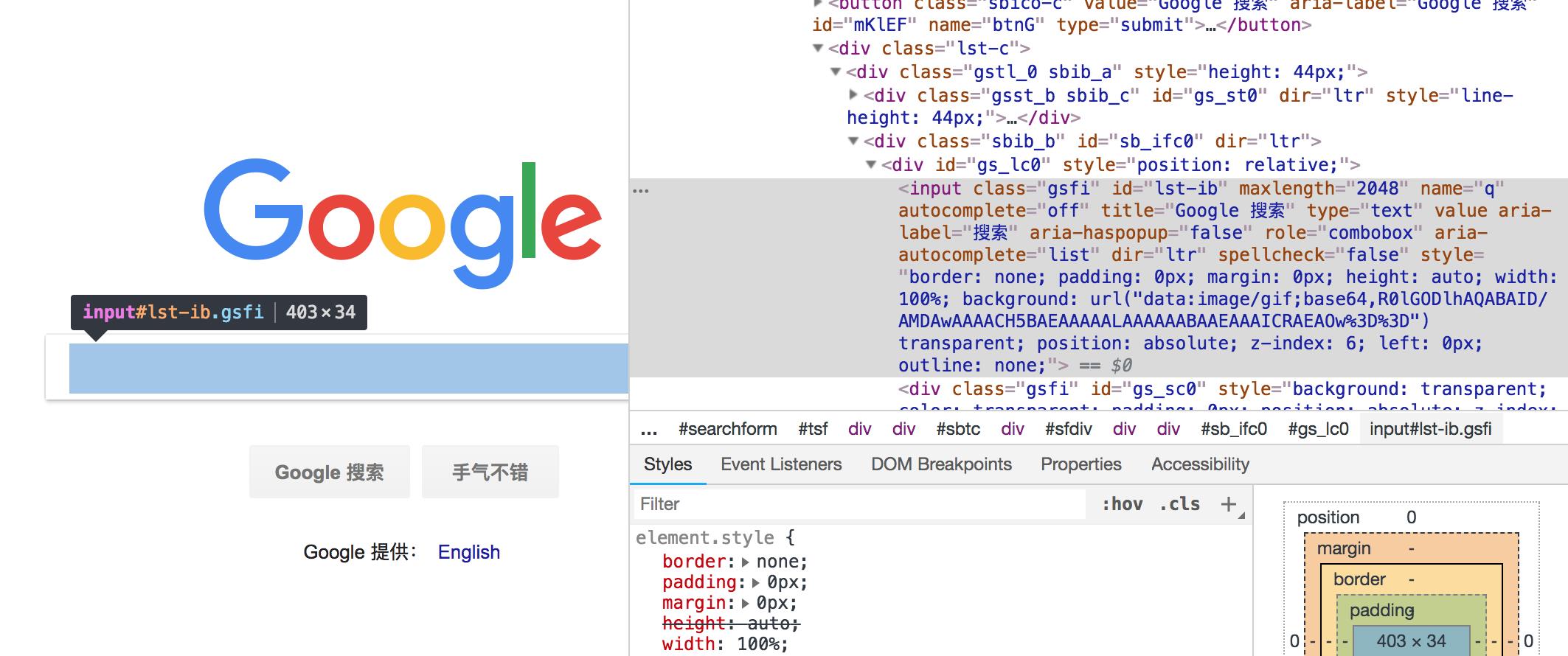Select #sb_ifc0 in breadcrumb
Viewport: 1568px width, 656px height.
(x=1234, y=429)
